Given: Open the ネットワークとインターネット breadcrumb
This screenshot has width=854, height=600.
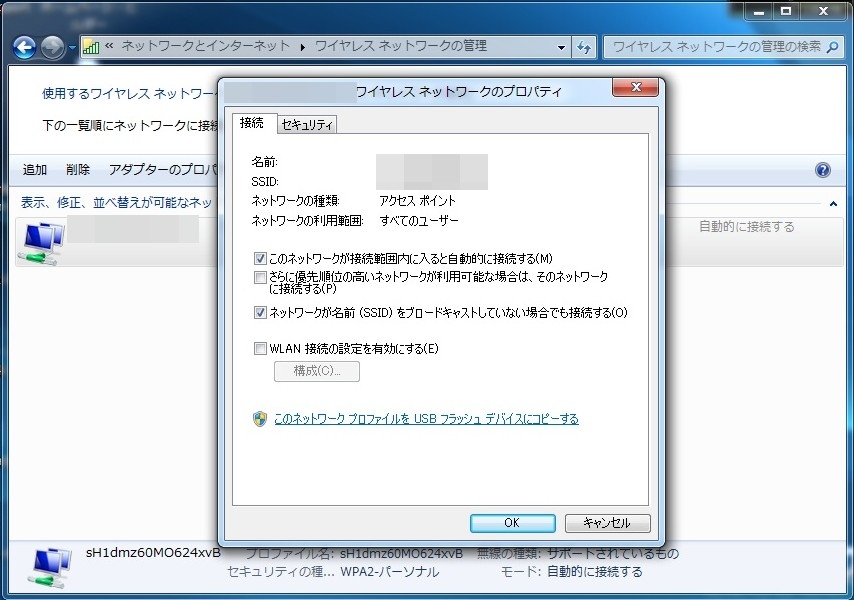Looking at the screenshot, I should tap(205, 46).
